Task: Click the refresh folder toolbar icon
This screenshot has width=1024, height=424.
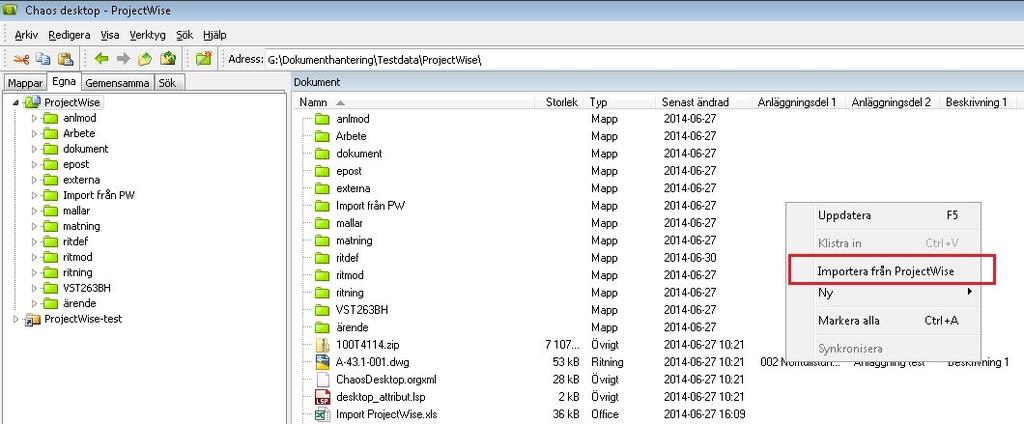Action: [x=168, y=59]
